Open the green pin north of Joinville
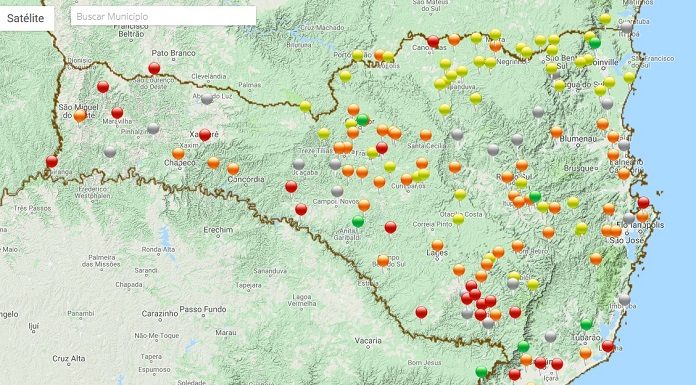 (595, 43)
